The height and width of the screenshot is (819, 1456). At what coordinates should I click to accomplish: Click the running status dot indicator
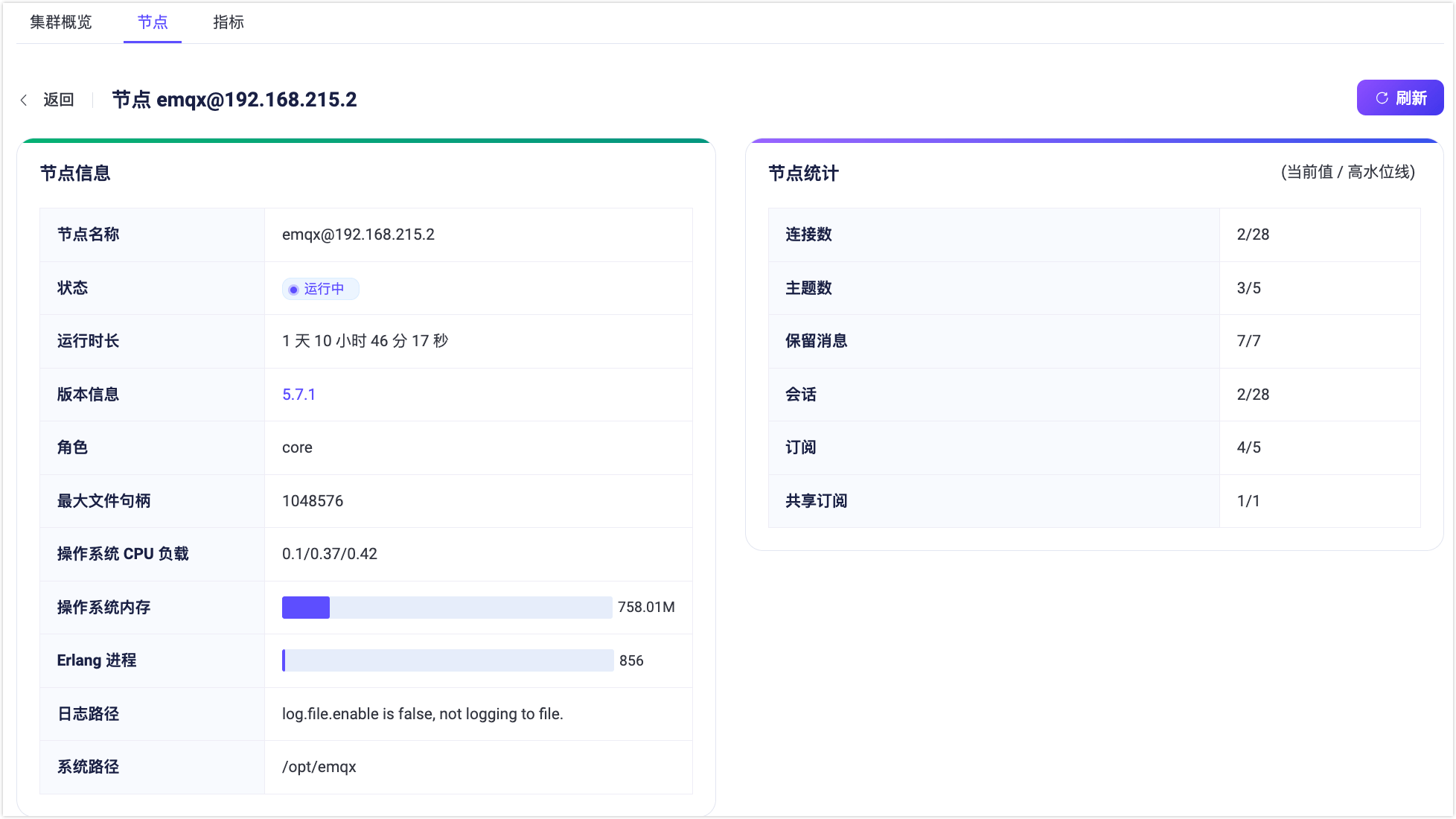pos(293,290)
